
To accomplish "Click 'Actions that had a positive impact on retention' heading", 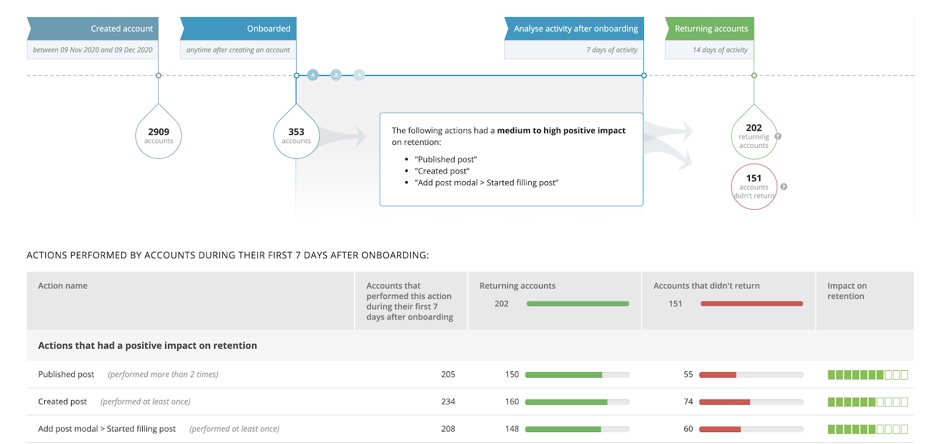I will click(x=147, y=346).
